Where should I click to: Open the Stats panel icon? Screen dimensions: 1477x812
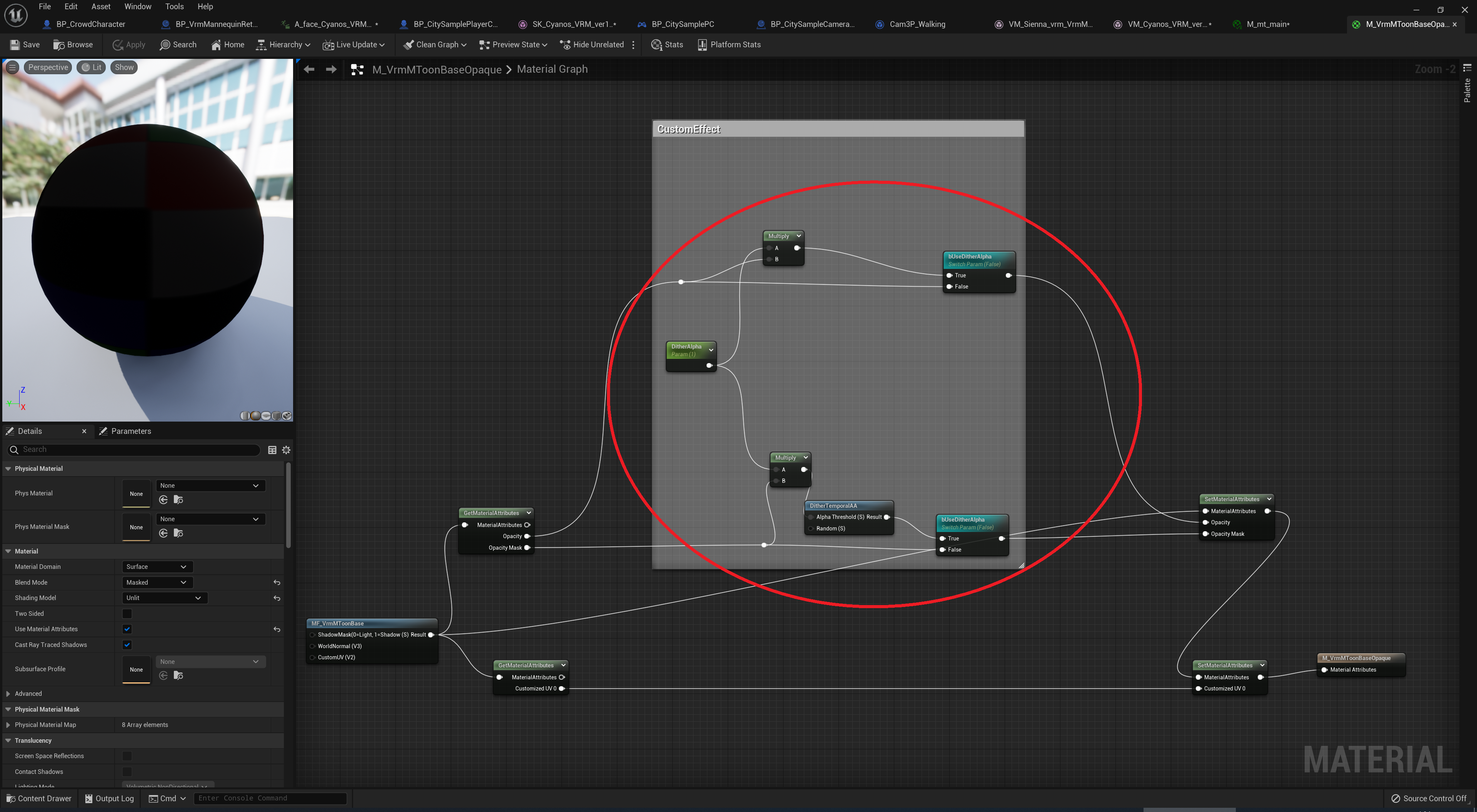pyautogui.click(x=657, y=45)
